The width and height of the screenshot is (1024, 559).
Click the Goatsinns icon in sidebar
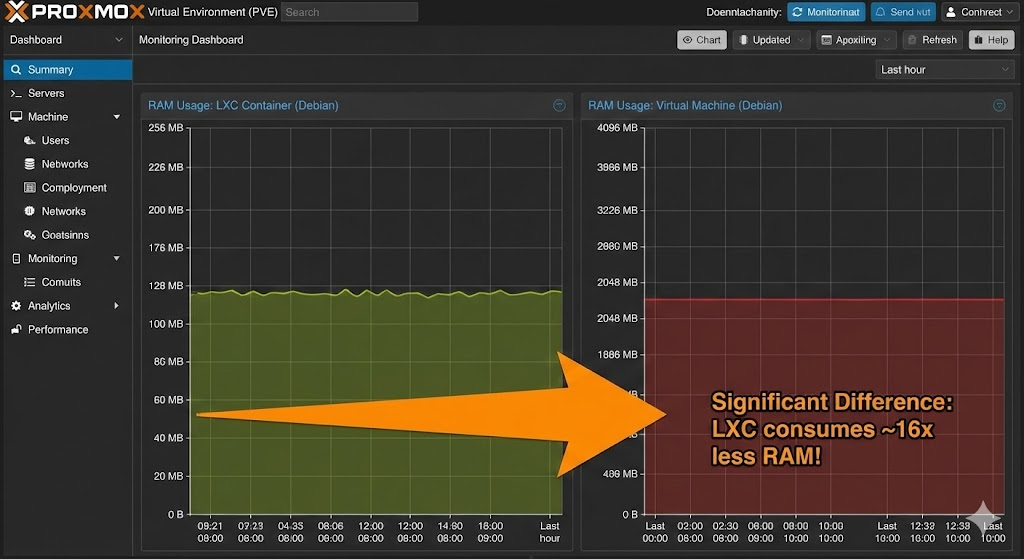coord(30,235)
